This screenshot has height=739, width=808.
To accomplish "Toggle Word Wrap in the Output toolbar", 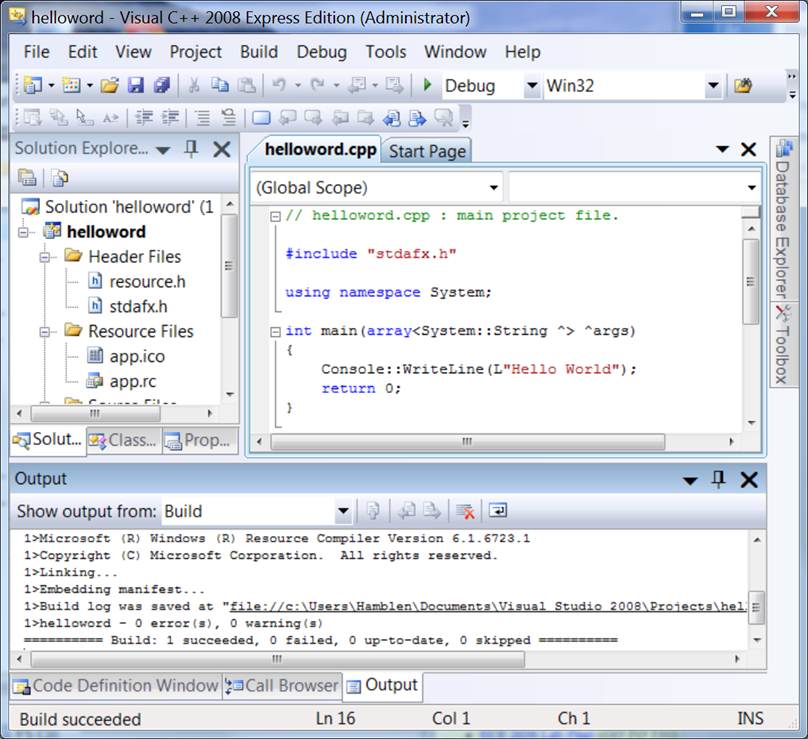I will (x=498, y=511).
